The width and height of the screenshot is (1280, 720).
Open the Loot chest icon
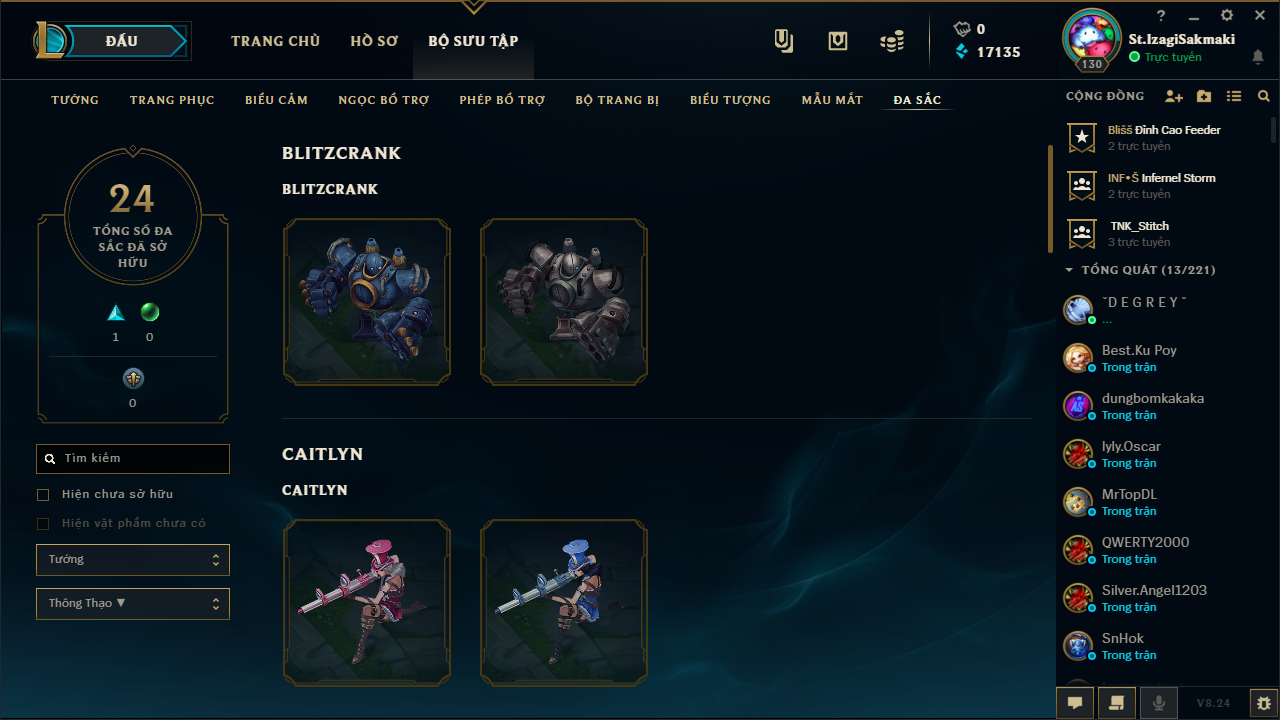[x=838, y=41]
